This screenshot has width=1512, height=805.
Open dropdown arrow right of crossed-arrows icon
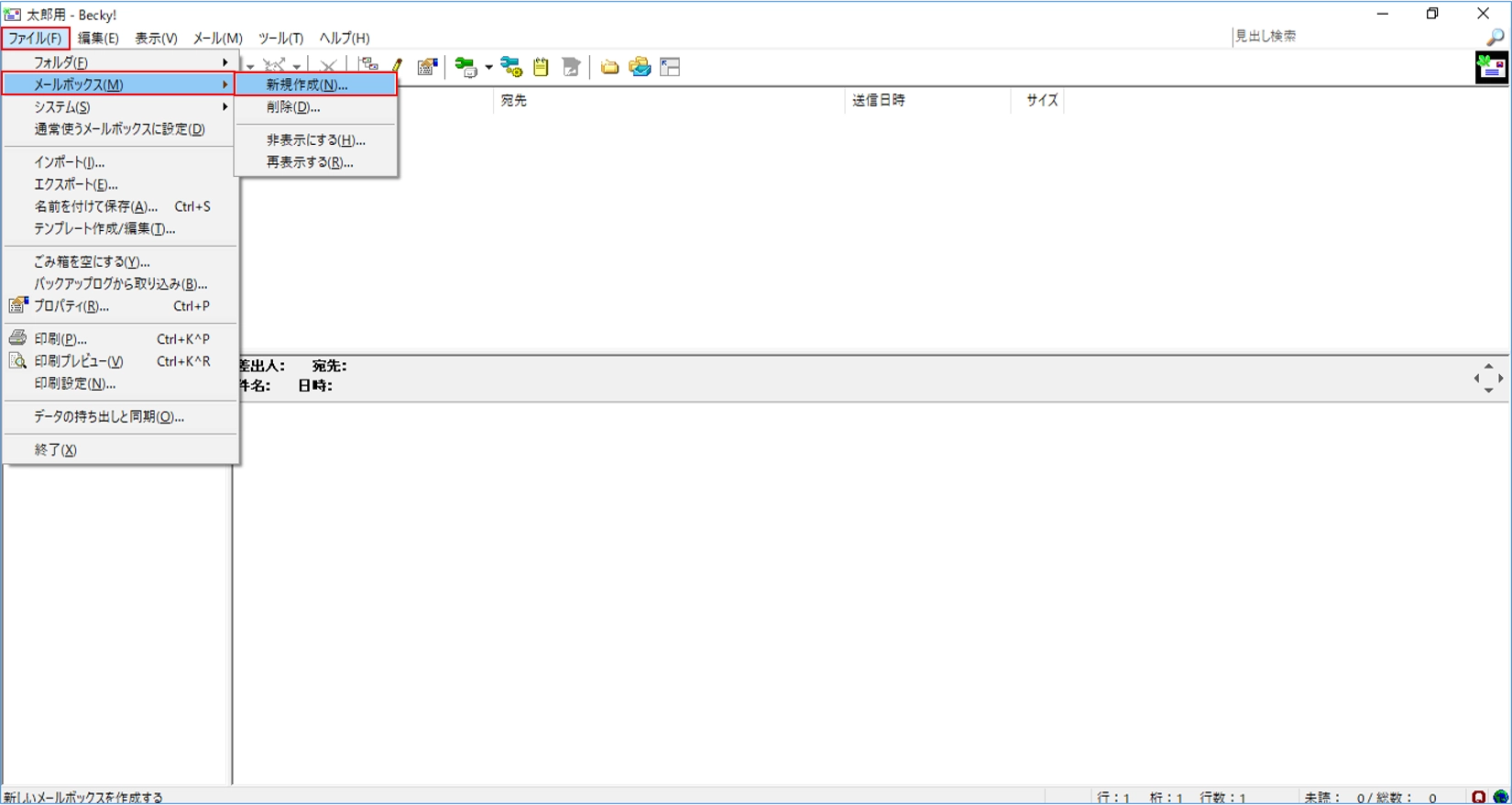(x=297, y=67)
